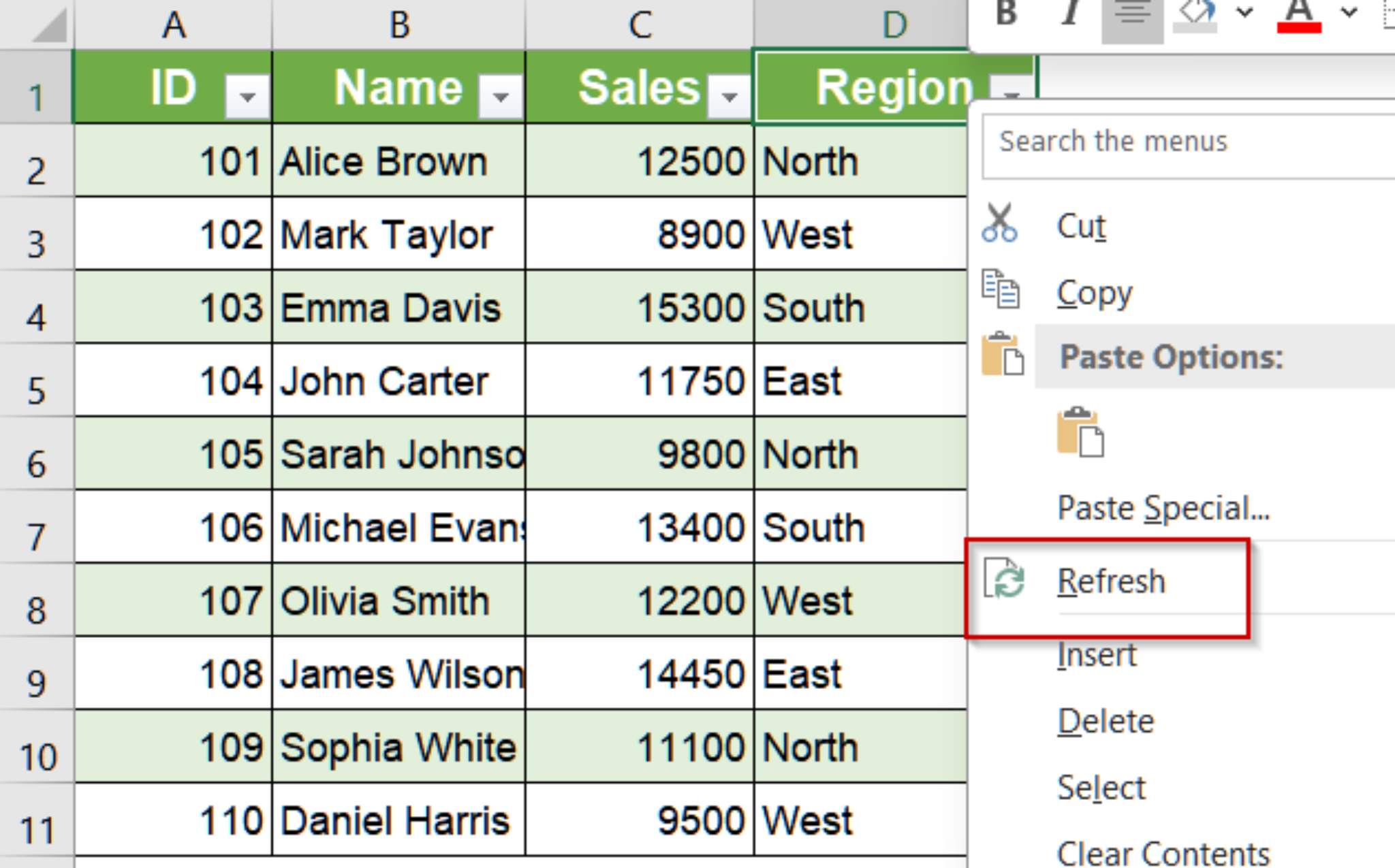
Task: Click Delete in the context menu
Action: tap(1106, 720)
